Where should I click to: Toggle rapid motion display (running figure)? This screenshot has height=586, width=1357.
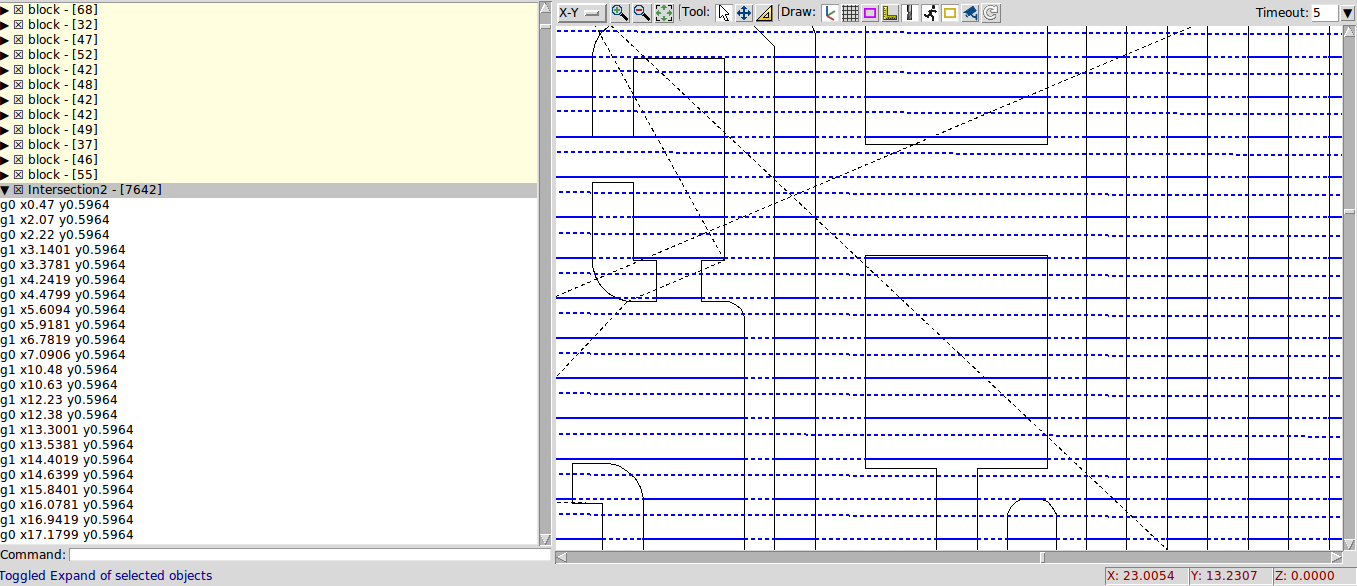click(x=930, y=13)
